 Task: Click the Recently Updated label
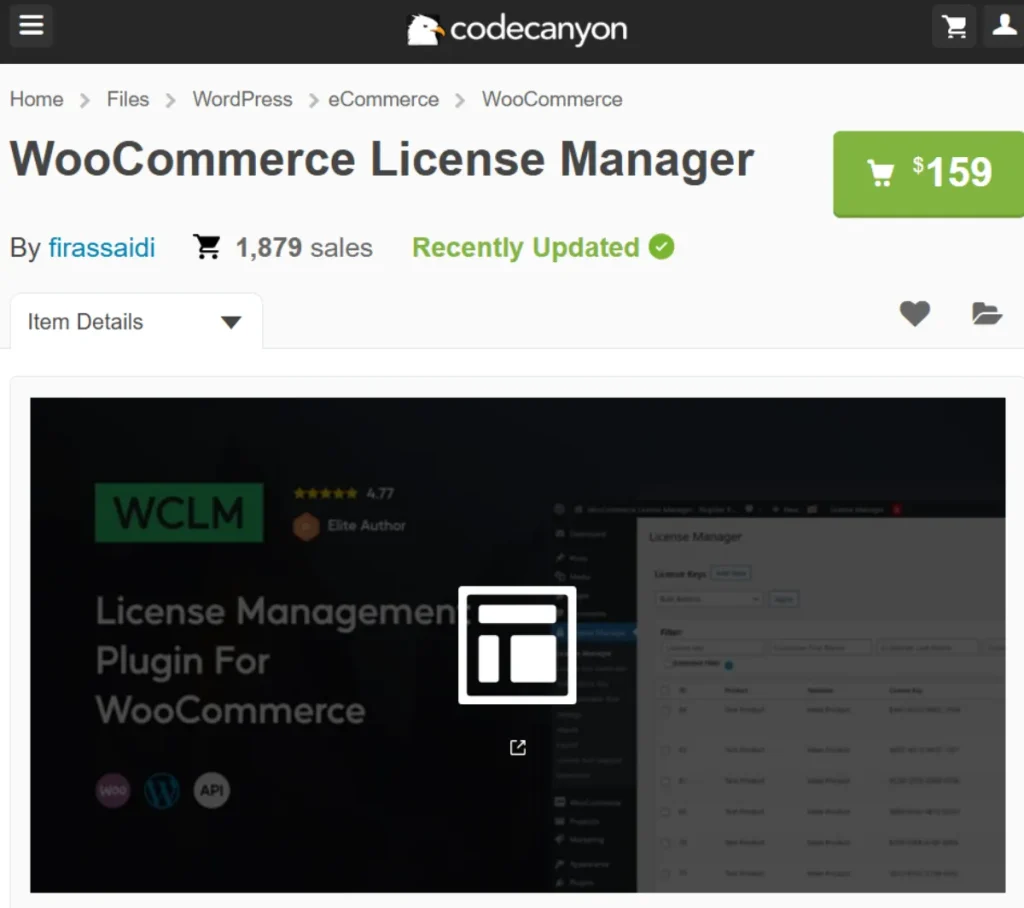(x=526, y=248)
